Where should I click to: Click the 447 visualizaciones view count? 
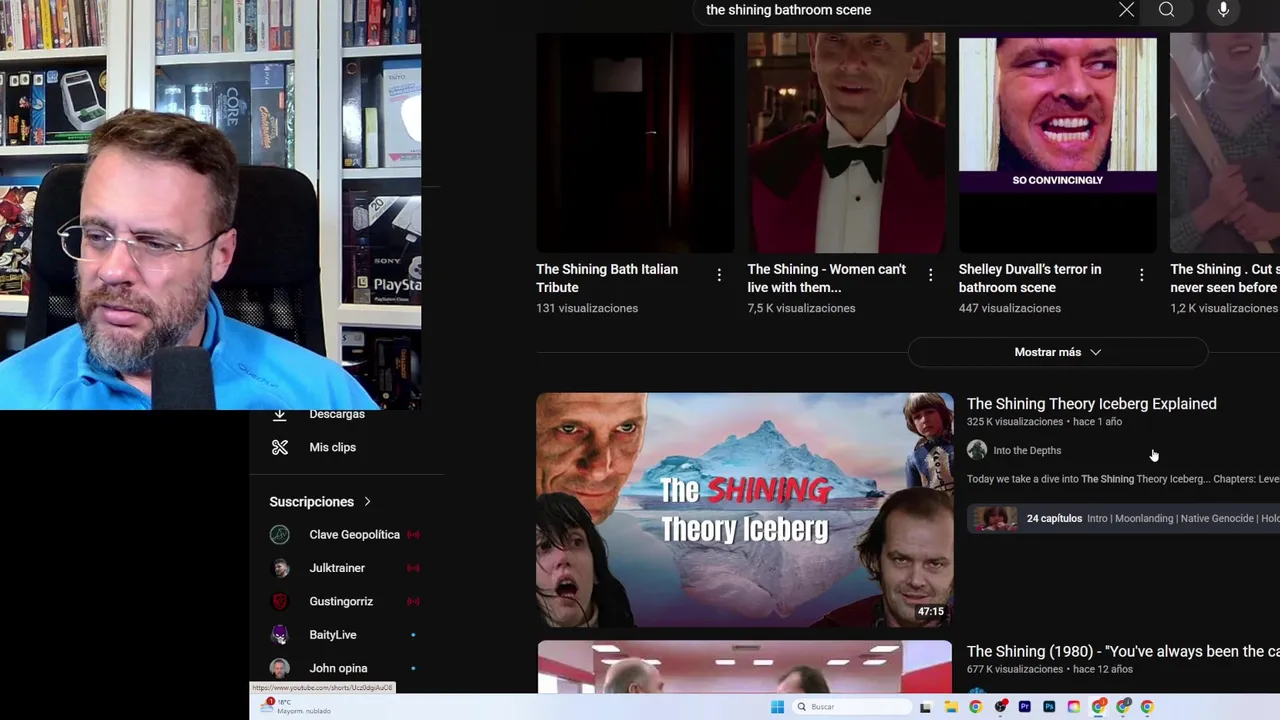pyautogui.click(x=1010, y=308)
